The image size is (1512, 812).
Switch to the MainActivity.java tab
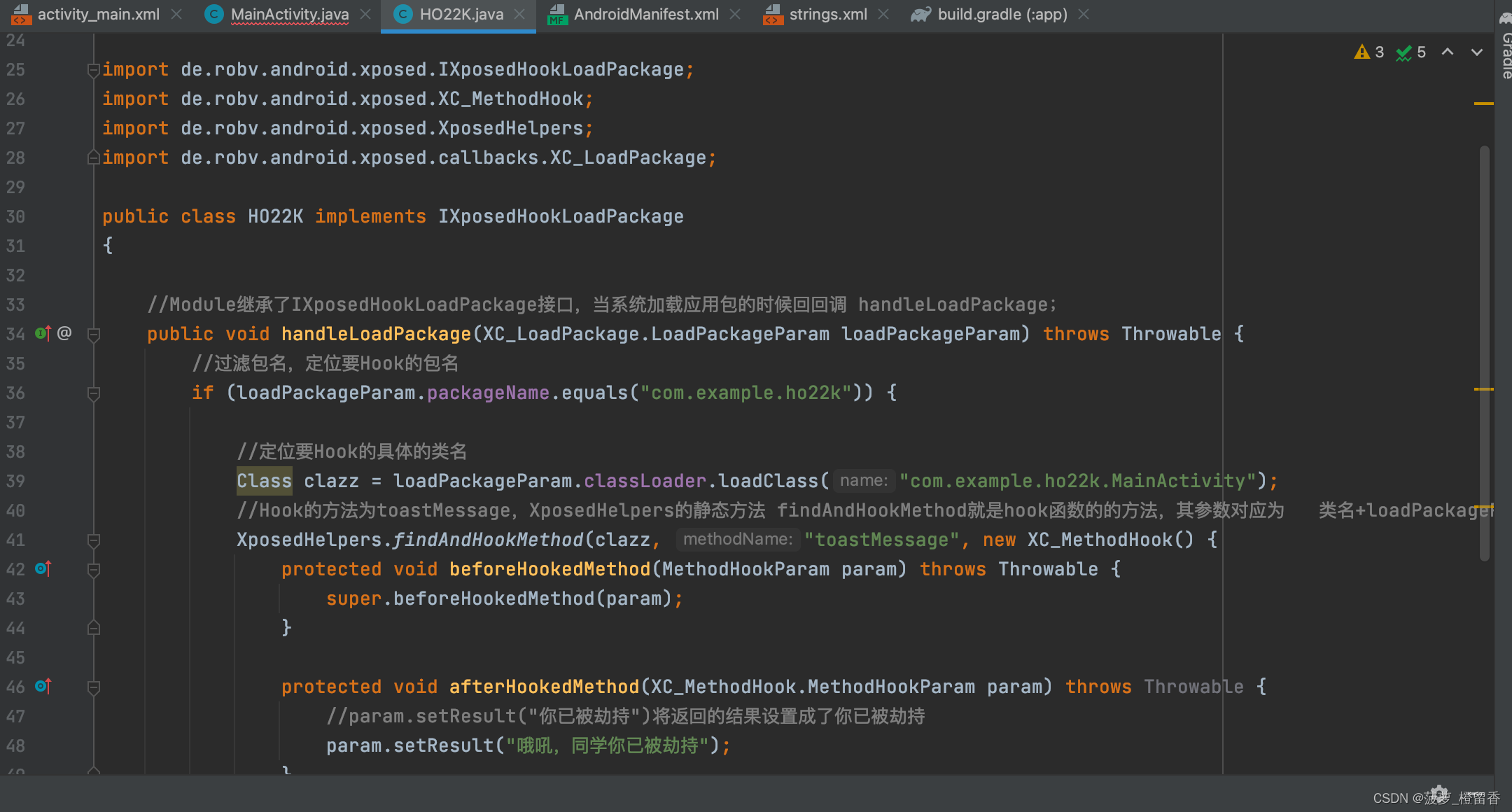(288, 15)
